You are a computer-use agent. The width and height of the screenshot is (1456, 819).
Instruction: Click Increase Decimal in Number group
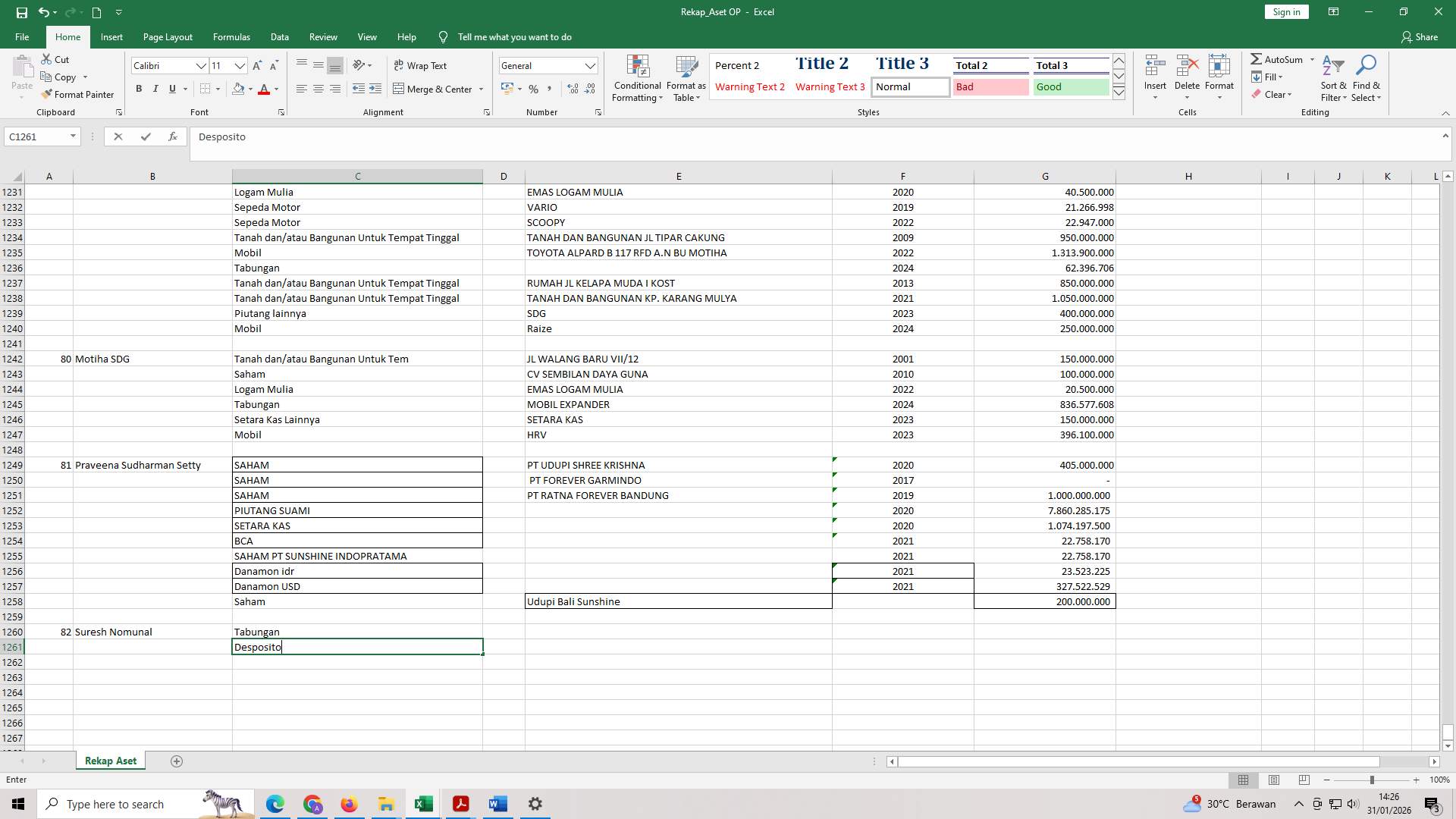click(571, 89)
